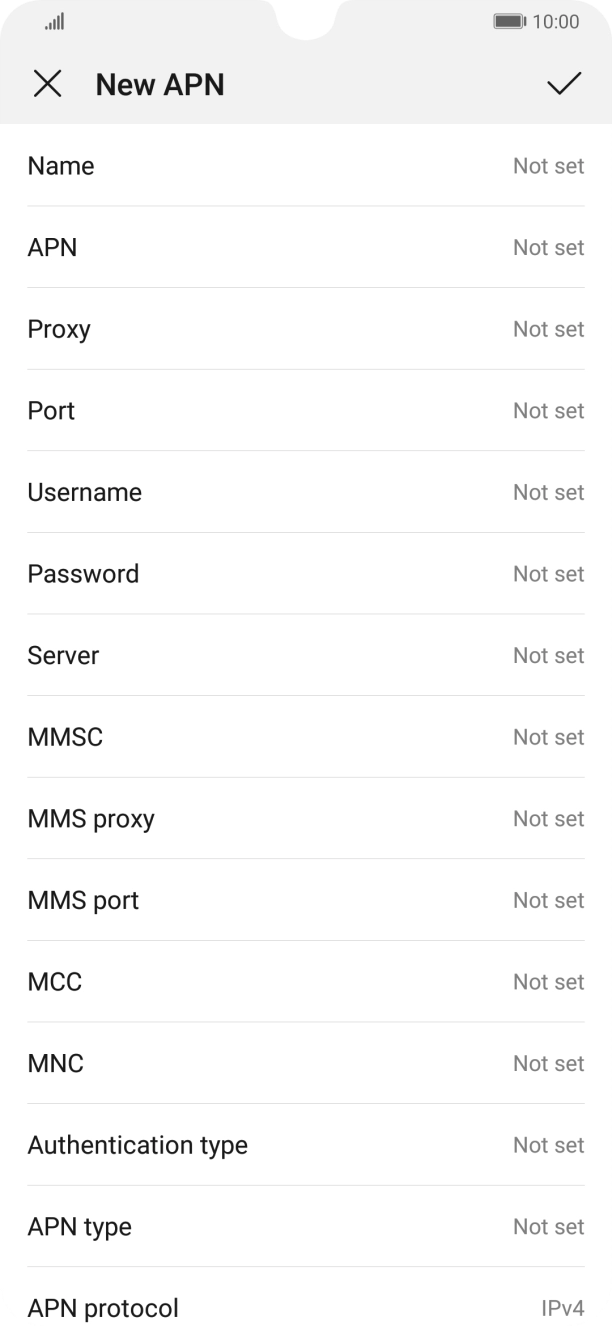Select the Server row
The height and width of the screenshot is (1326, 612).
coord(306,656)
